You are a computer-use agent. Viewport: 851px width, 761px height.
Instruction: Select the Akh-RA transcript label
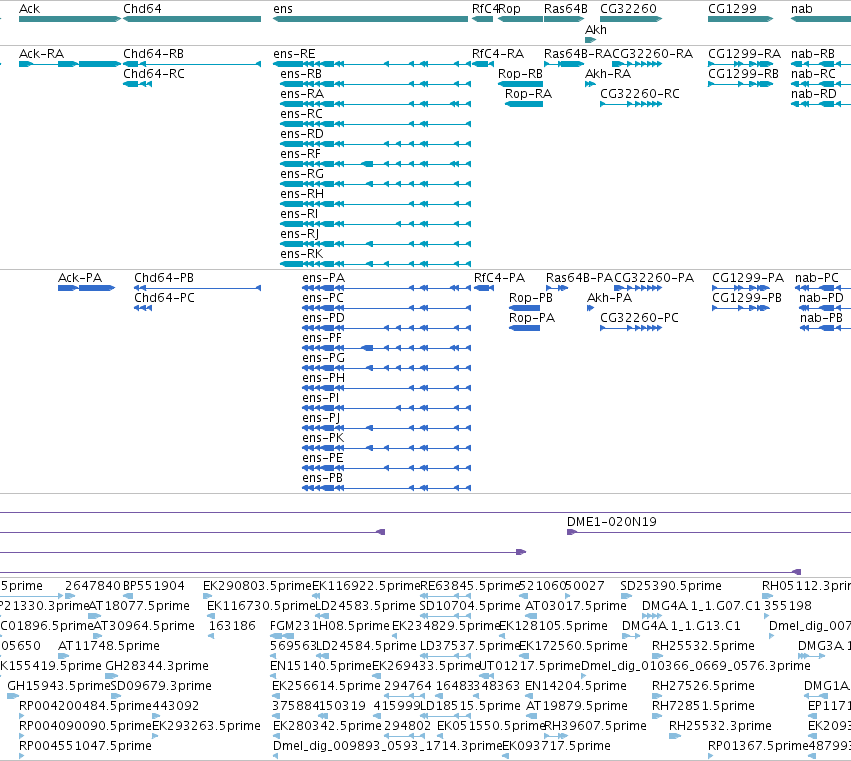(x=608, y=74)
